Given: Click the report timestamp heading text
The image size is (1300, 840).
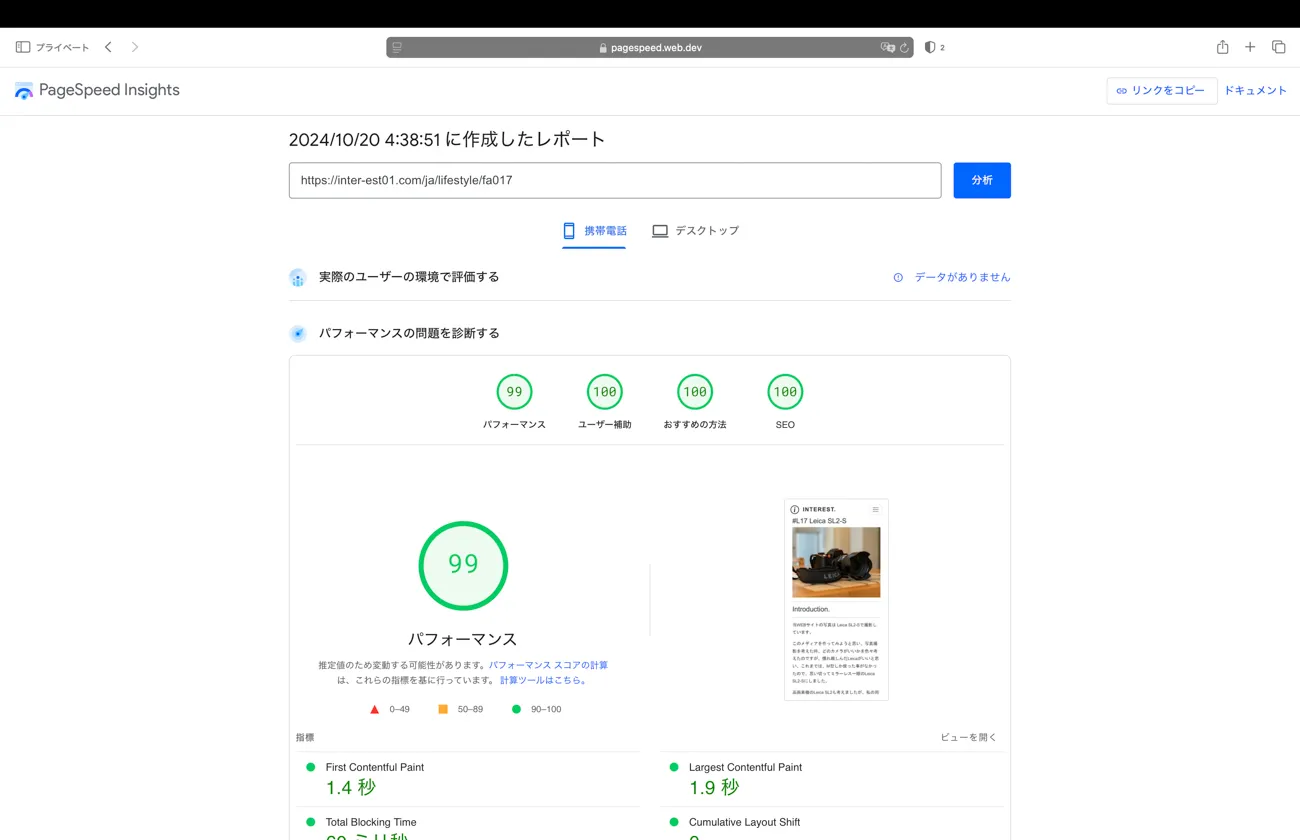Looking at the screenshot, I should (447, 139).
